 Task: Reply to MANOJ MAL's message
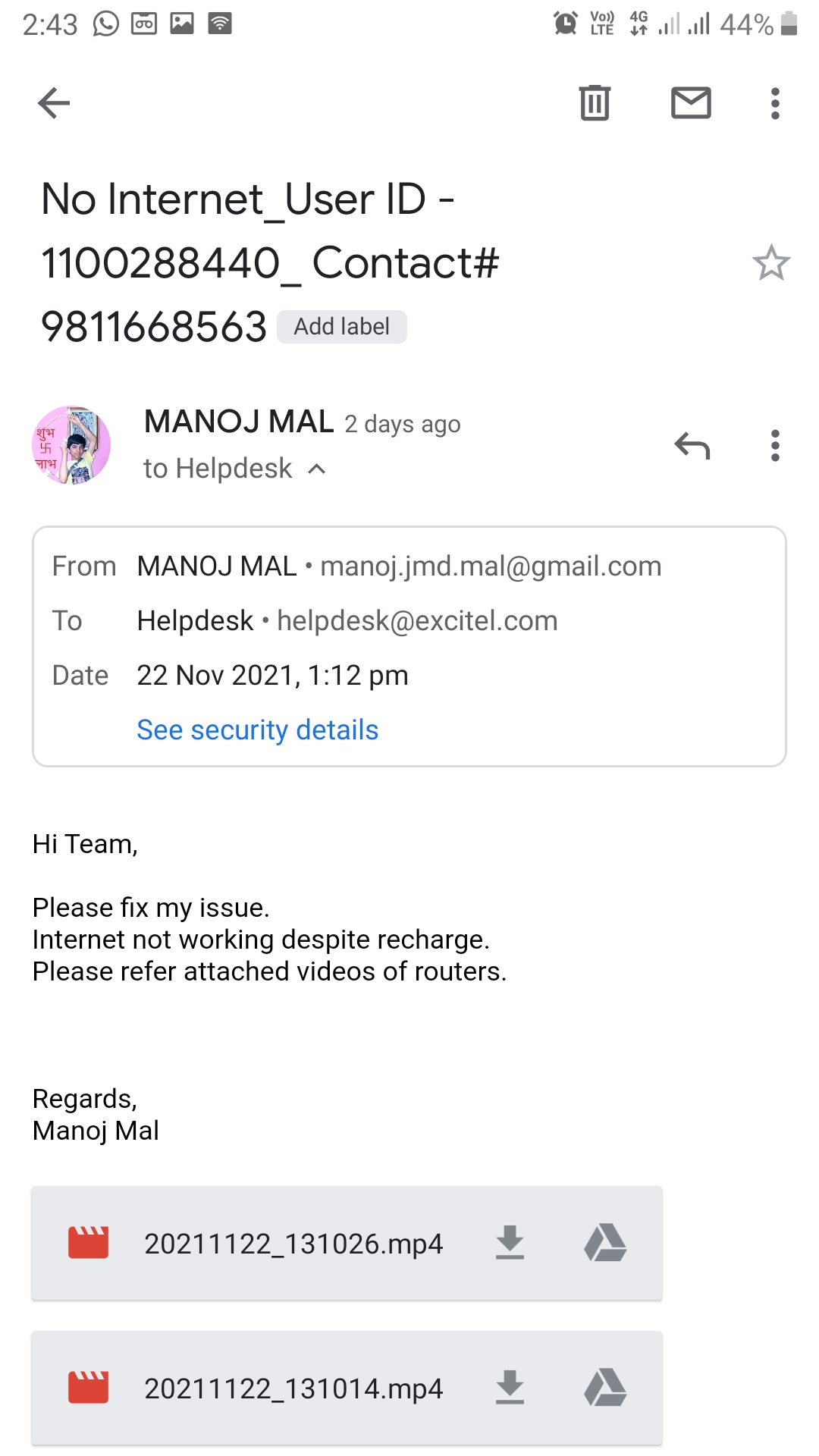[x=692, y=446]
